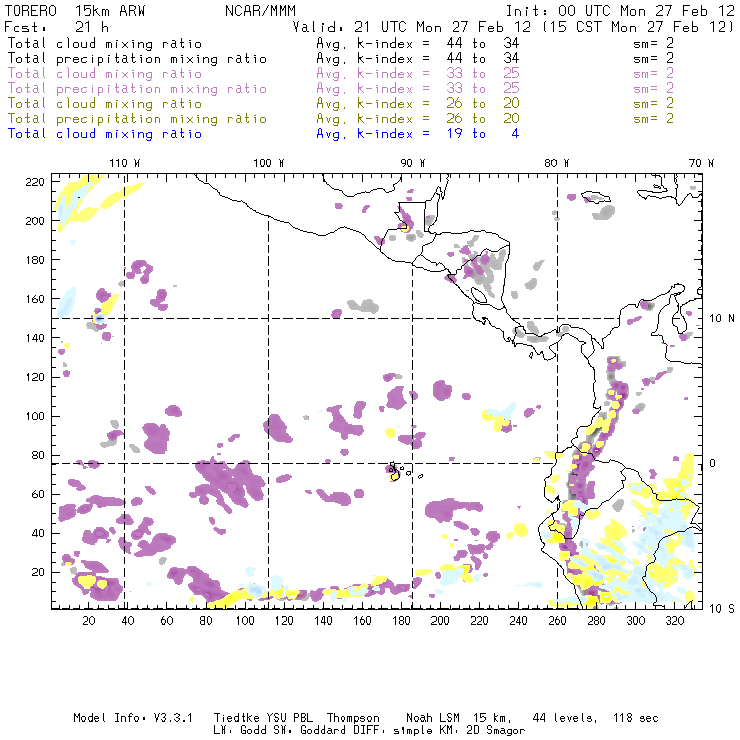Click the Avg. k-index 19 to 4 text
This screenshot has height=740, width=740.
(417, 134)
